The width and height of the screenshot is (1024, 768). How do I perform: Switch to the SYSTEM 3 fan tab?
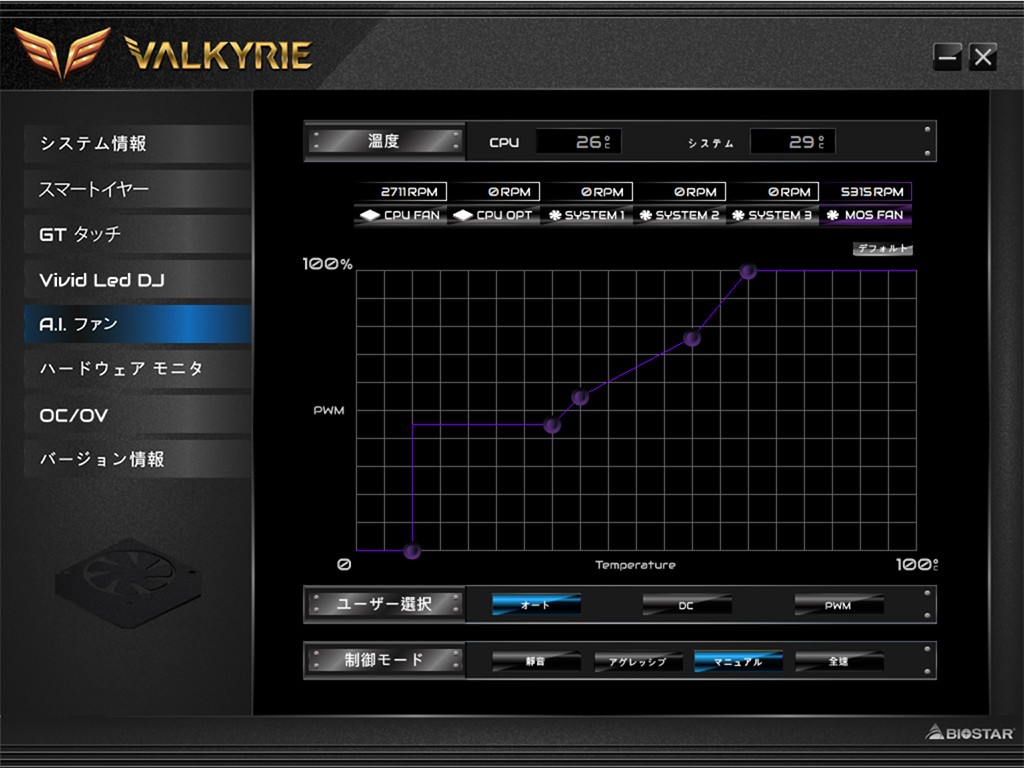[x=773, y=215]
